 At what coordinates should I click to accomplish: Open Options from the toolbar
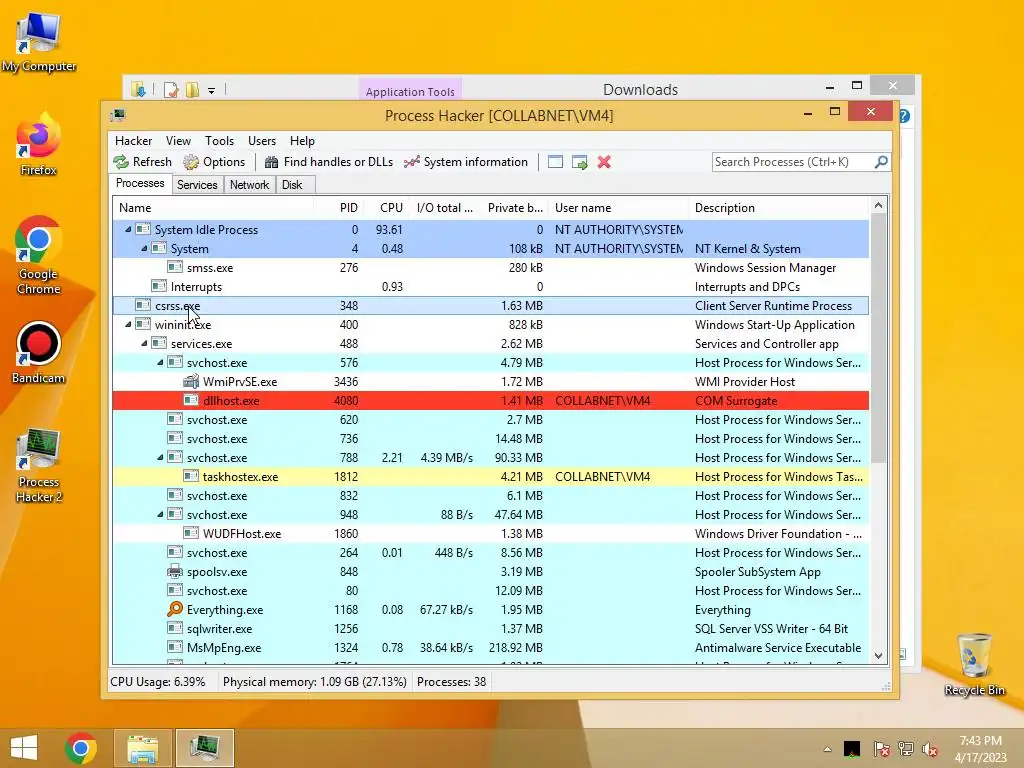point(214,162)
